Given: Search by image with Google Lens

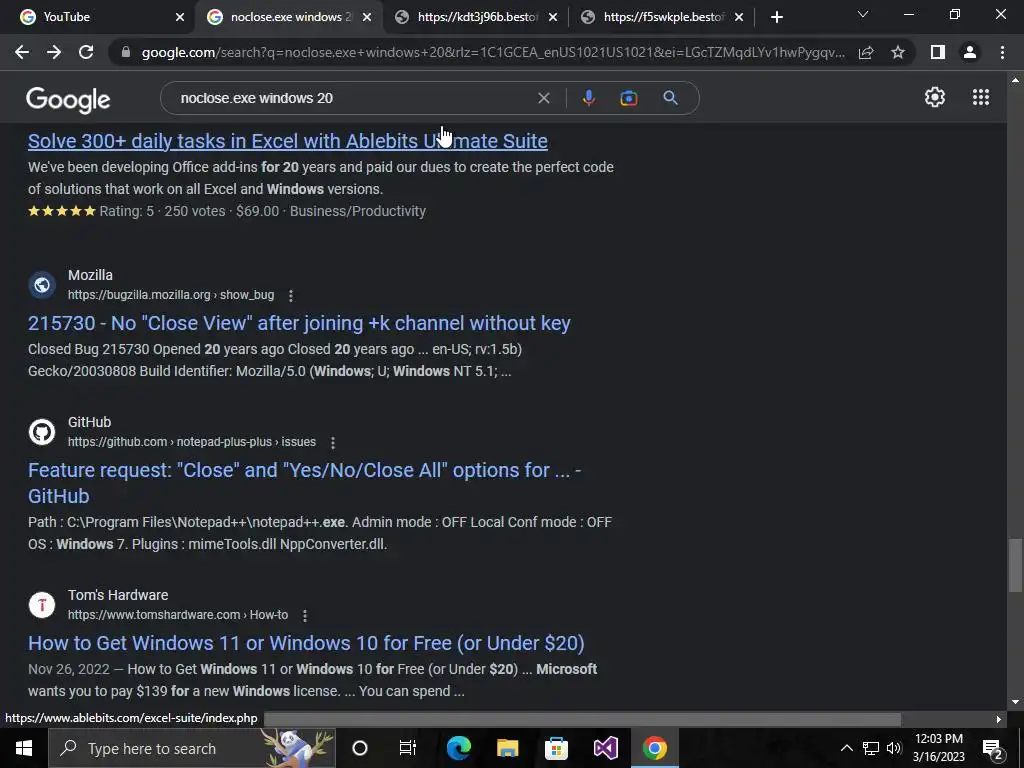Looking at the screenshot, I should 629,98.
